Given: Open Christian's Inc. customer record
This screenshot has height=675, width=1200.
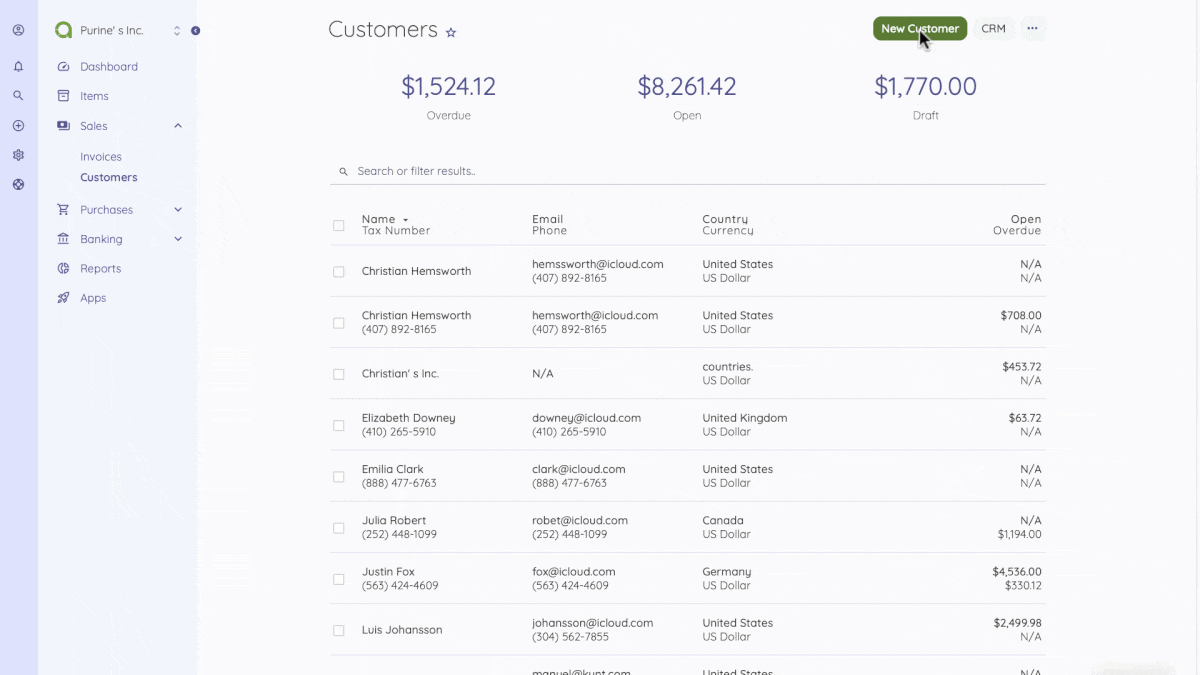Looking at the screenshot, I should coord(400,374).
